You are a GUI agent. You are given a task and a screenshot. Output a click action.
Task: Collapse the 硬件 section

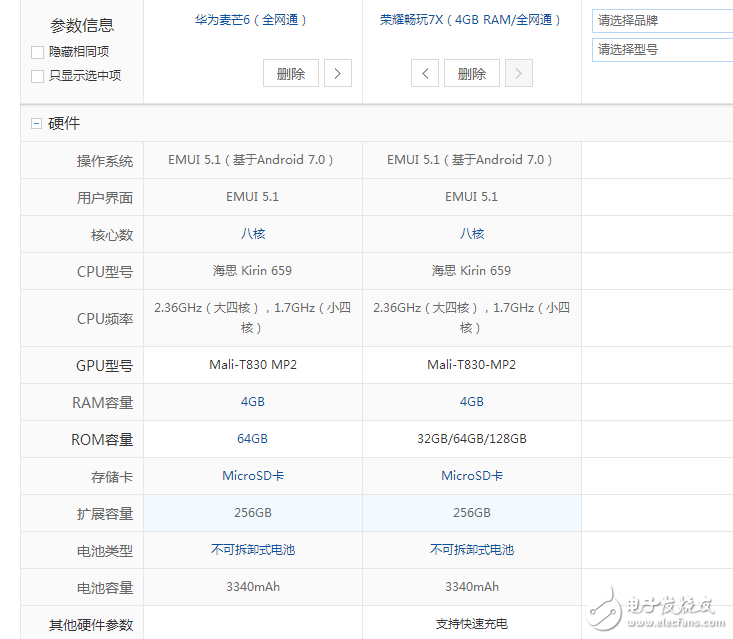pyautogui.click(x=37, y=124)
